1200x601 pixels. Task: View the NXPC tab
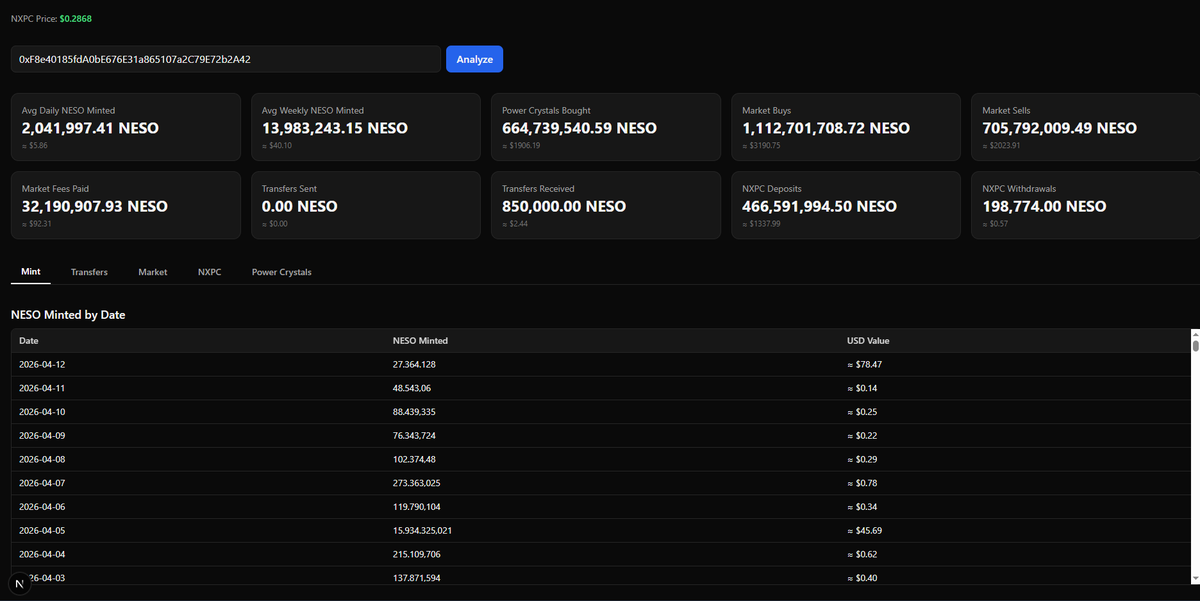[x=209, y=271]
